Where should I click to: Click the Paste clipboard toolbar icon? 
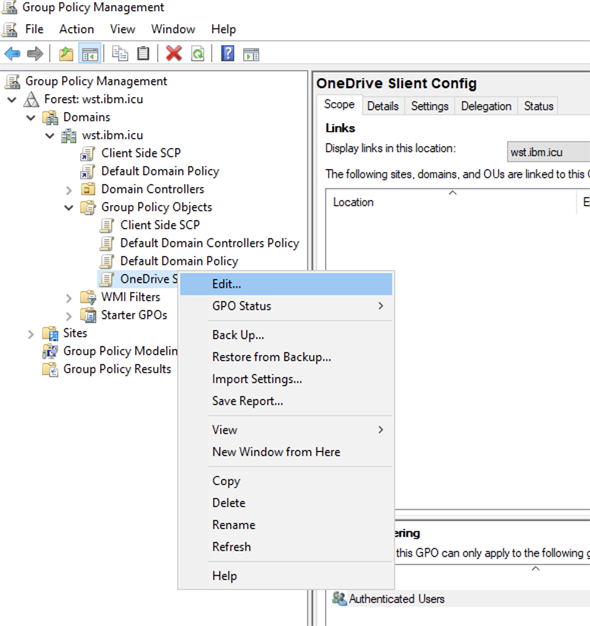tap(143, 53)
